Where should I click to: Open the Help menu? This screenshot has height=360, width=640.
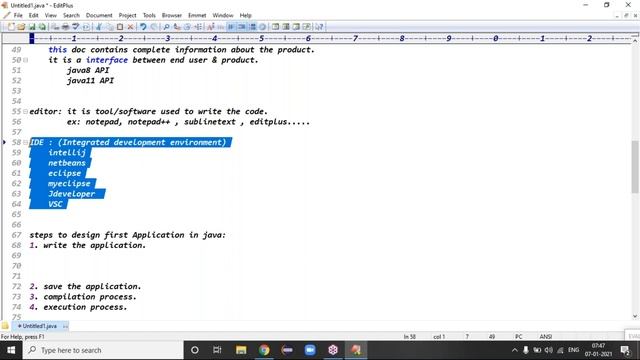(x=245, y=16)
